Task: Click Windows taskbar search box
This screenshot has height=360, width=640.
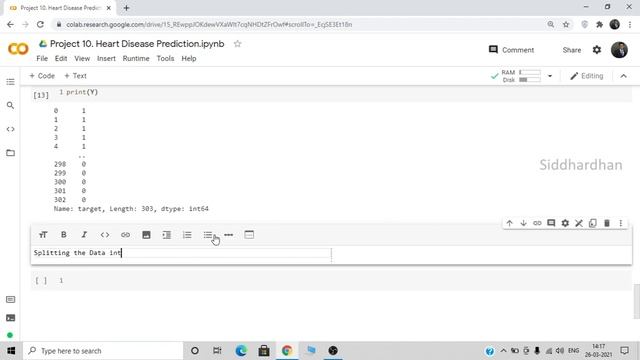Action: pos(103,351)
